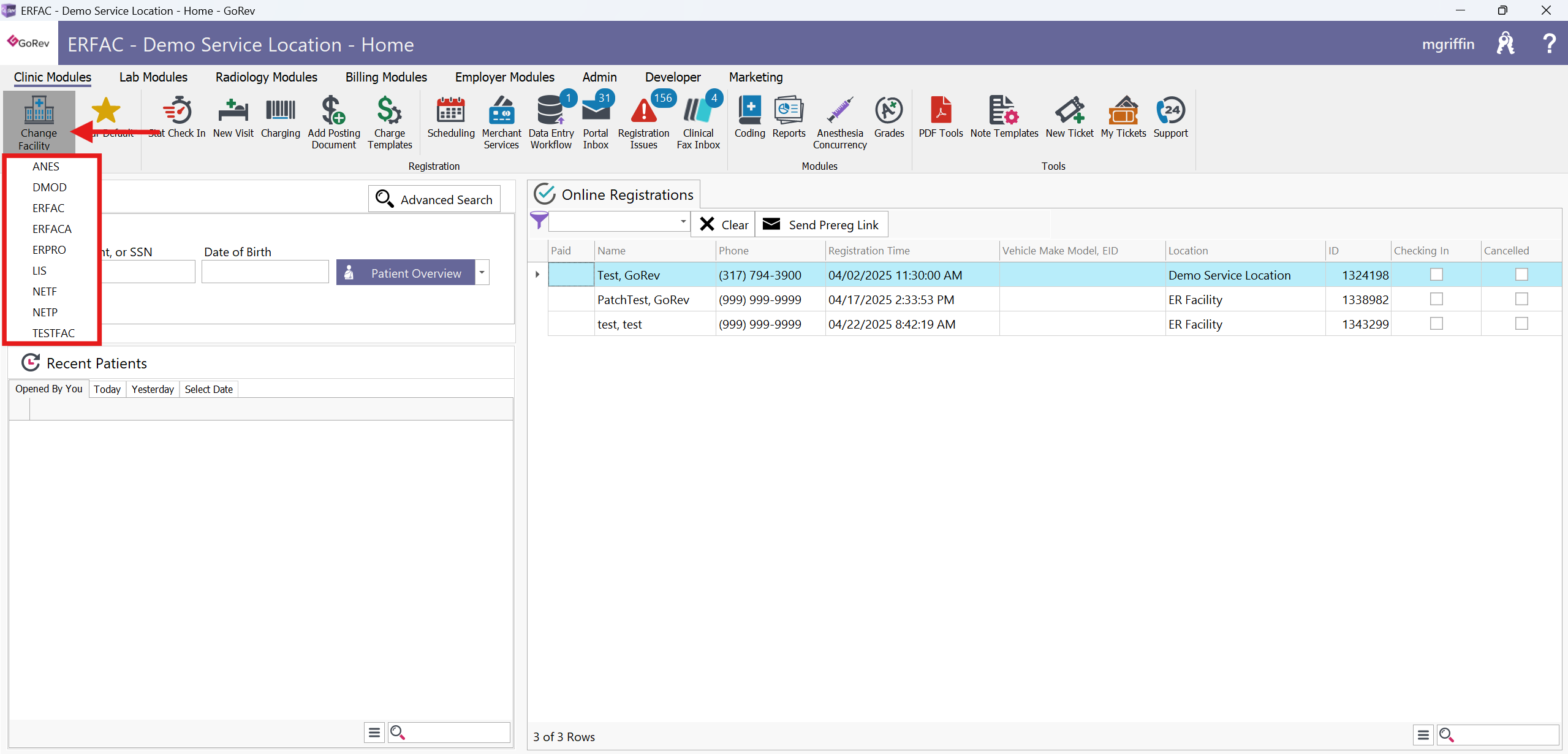The height and width of the screenshot is (754, 1568).
Task: Tick Cancelled for test, test
Action: [1521, 324]
